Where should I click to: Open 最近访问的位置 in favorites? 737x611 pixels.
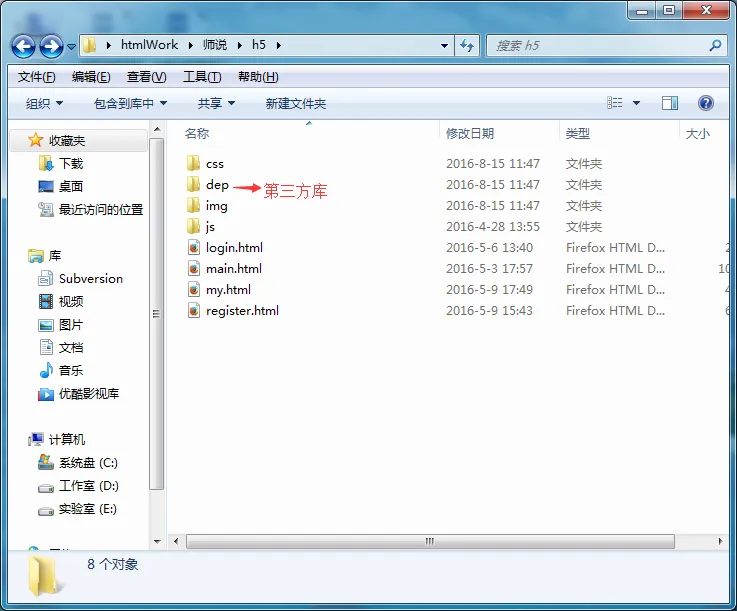[101, 209]
